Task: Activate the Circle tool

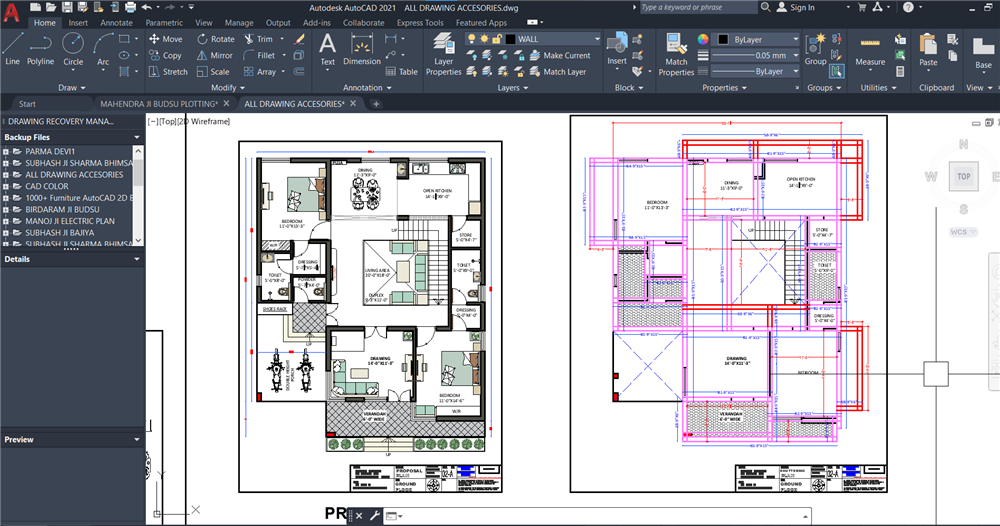Action: (73, 48)
